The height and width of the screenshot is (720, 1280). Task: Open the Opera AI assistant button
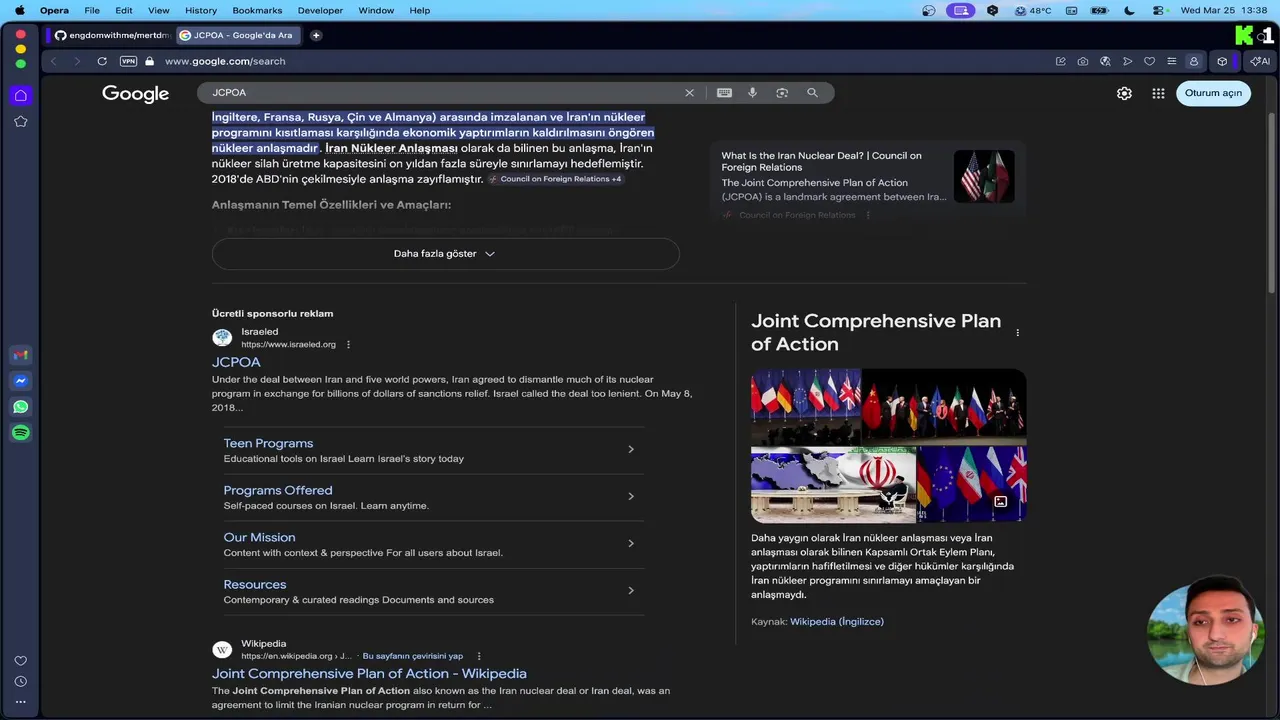pyautogui.click(x=1260, y=61)
